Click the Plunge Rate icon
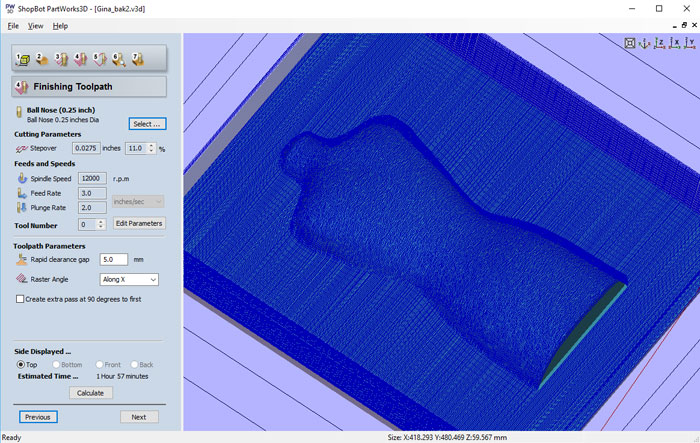Screen dimensions: 700x443 point(21,208)
